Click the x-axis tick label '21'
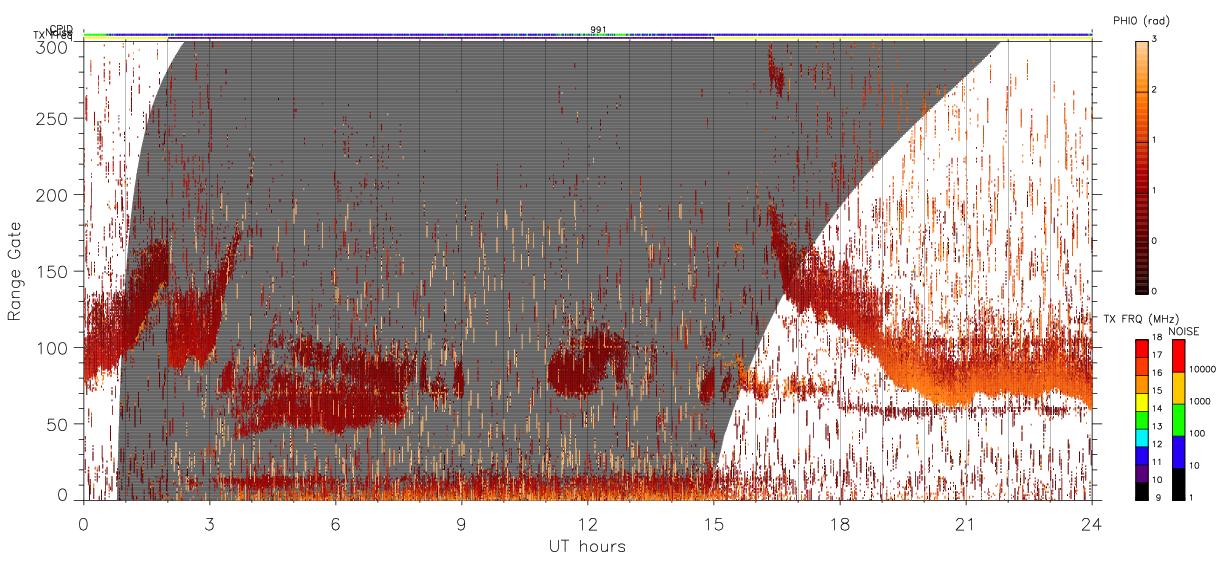Viewport: 1228px width, 567px height. click(965, 523)
